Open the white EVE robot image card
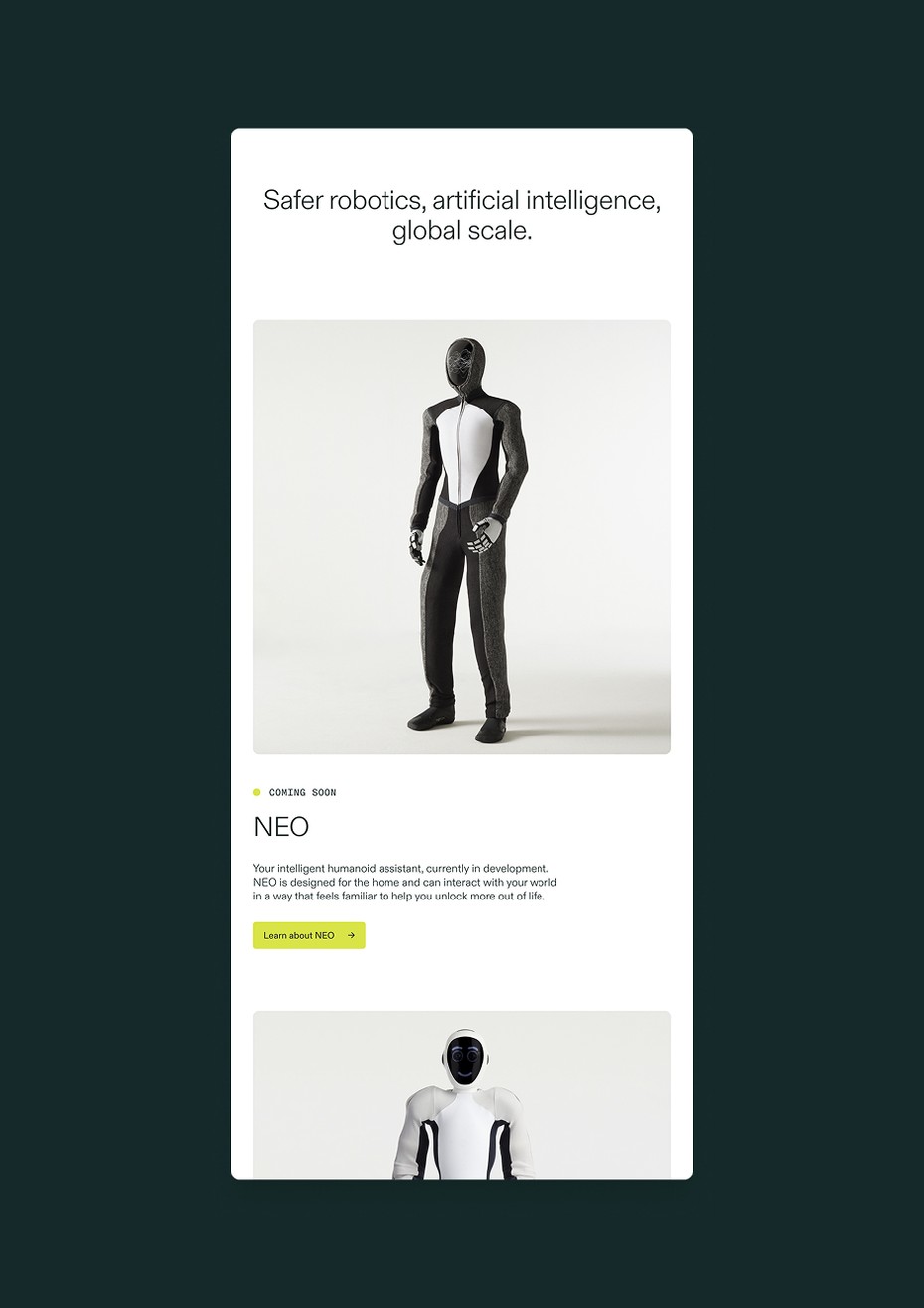The width and height of the screenshot is (924, 1308). pyautogui.click(x=462, y=1094)
